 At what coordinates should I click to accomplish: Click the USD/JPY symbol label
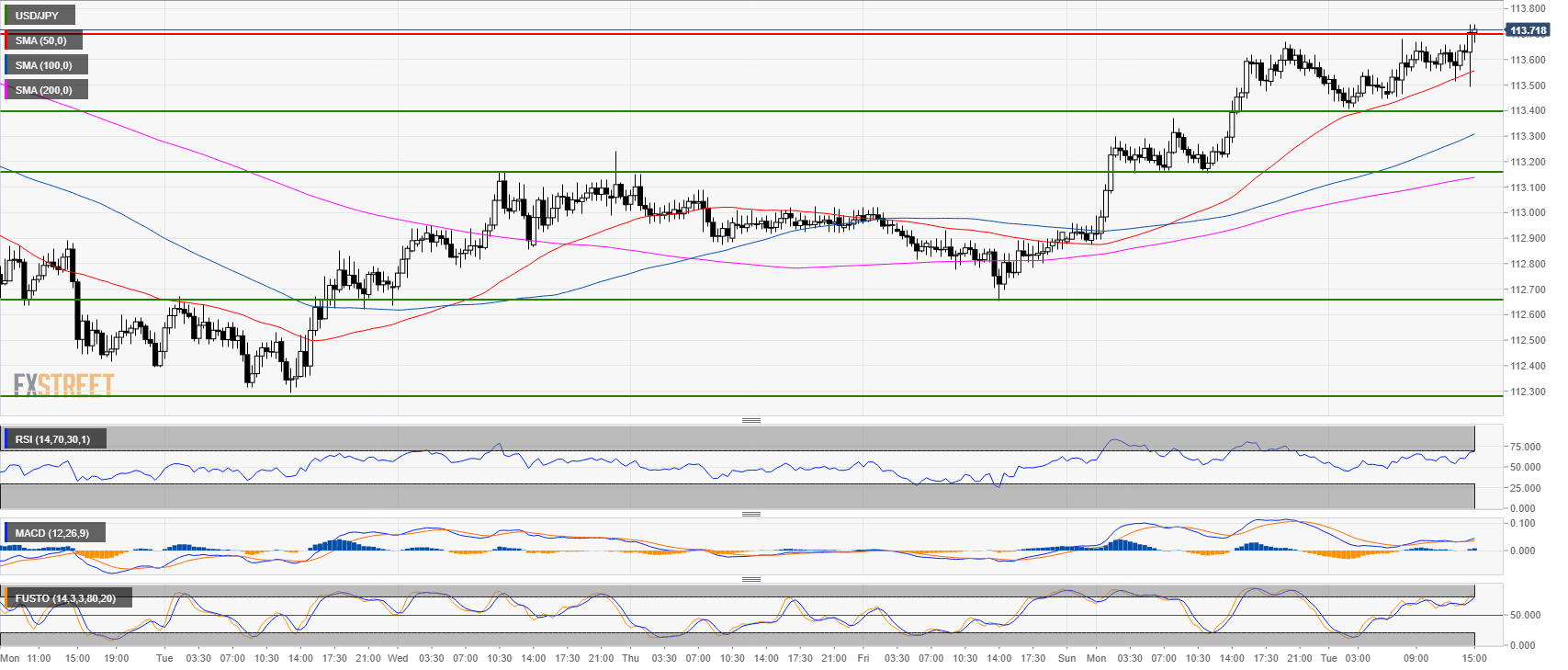click(x=38, y=16)
